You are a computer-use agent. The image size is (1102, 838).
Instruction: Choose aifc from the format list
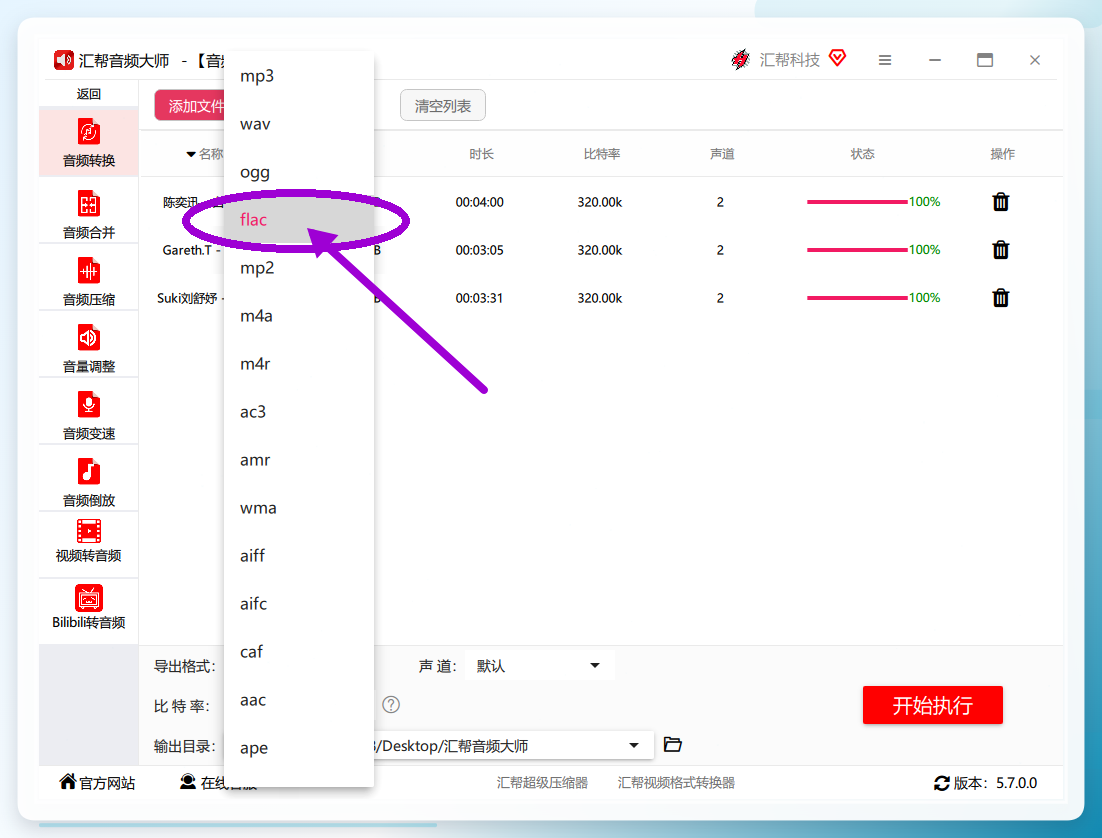pyautogui.click(x=299, y=604)
